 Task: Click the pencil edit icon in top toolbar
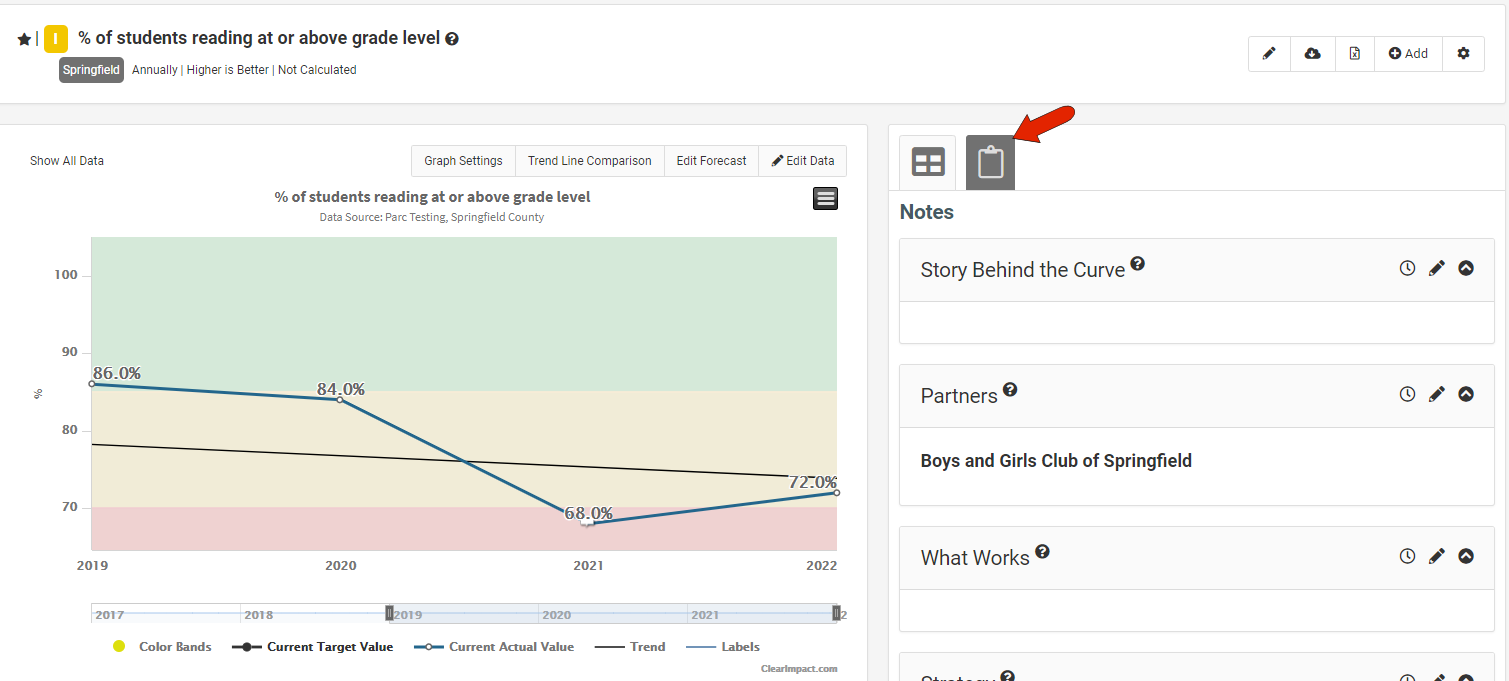(x=1269, y=54)
